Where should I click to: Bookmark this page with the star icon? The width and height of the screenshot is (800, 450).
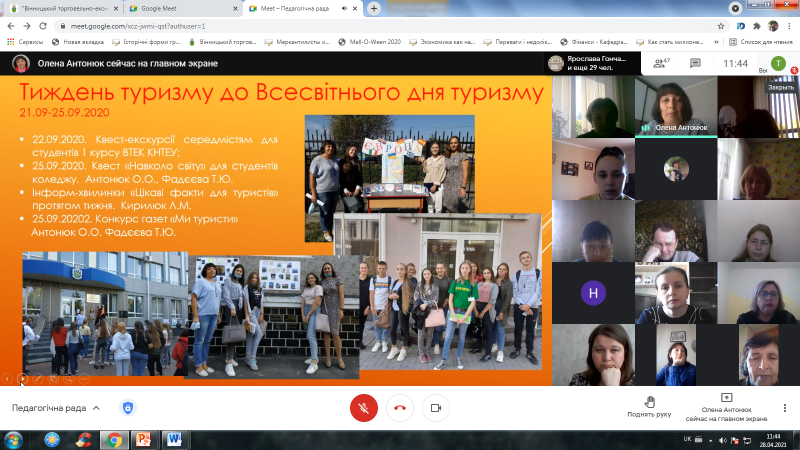[x=720, y=26]
